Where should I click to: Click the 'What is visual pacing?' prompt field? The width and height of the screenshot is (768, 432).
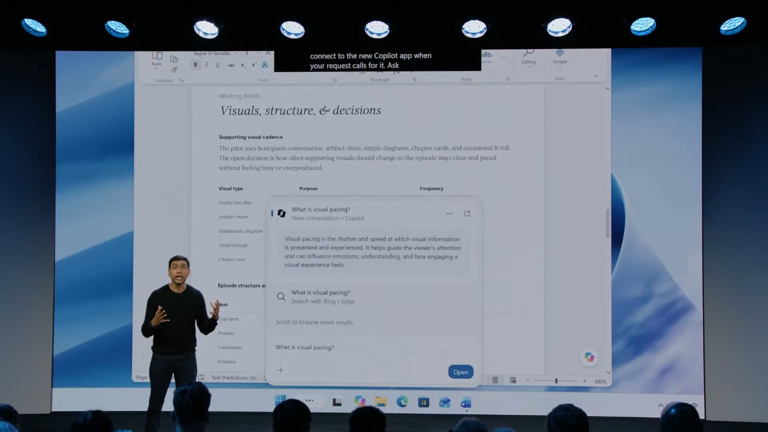373,347
